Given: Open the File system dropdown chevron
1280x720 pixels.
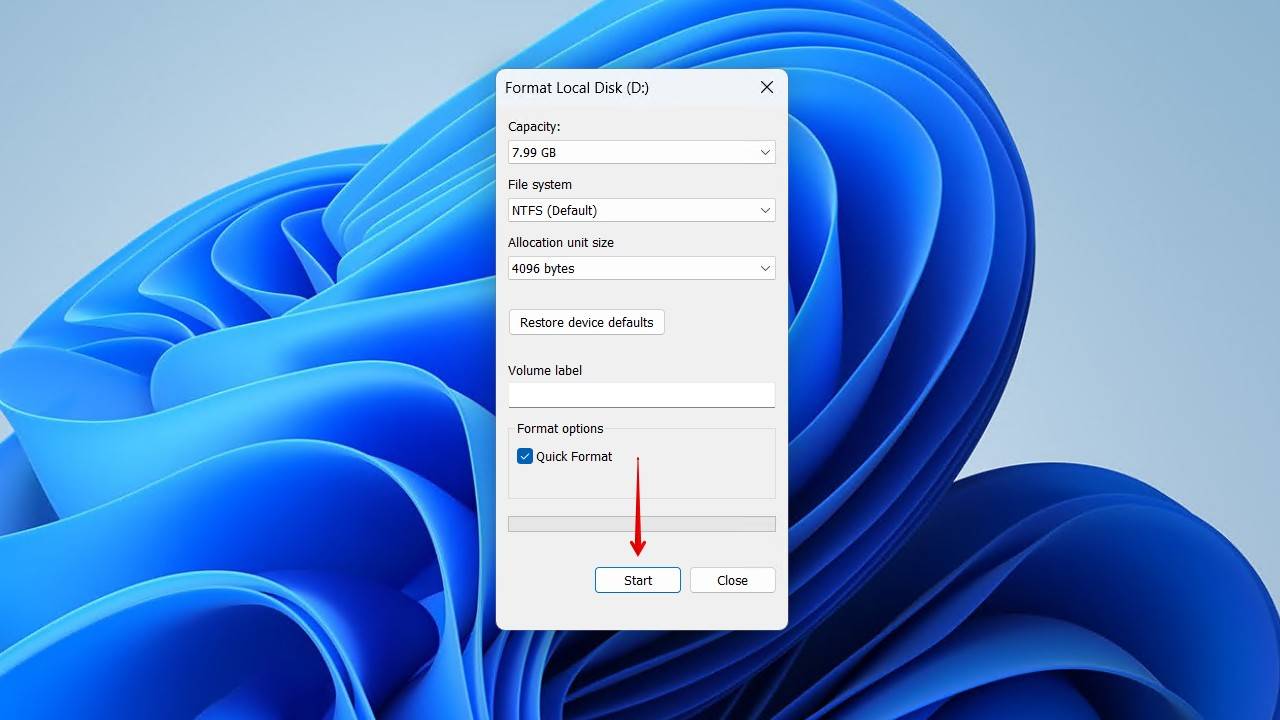Looking at the screenshot, I should pyautogui.click(x=765, y=211).
